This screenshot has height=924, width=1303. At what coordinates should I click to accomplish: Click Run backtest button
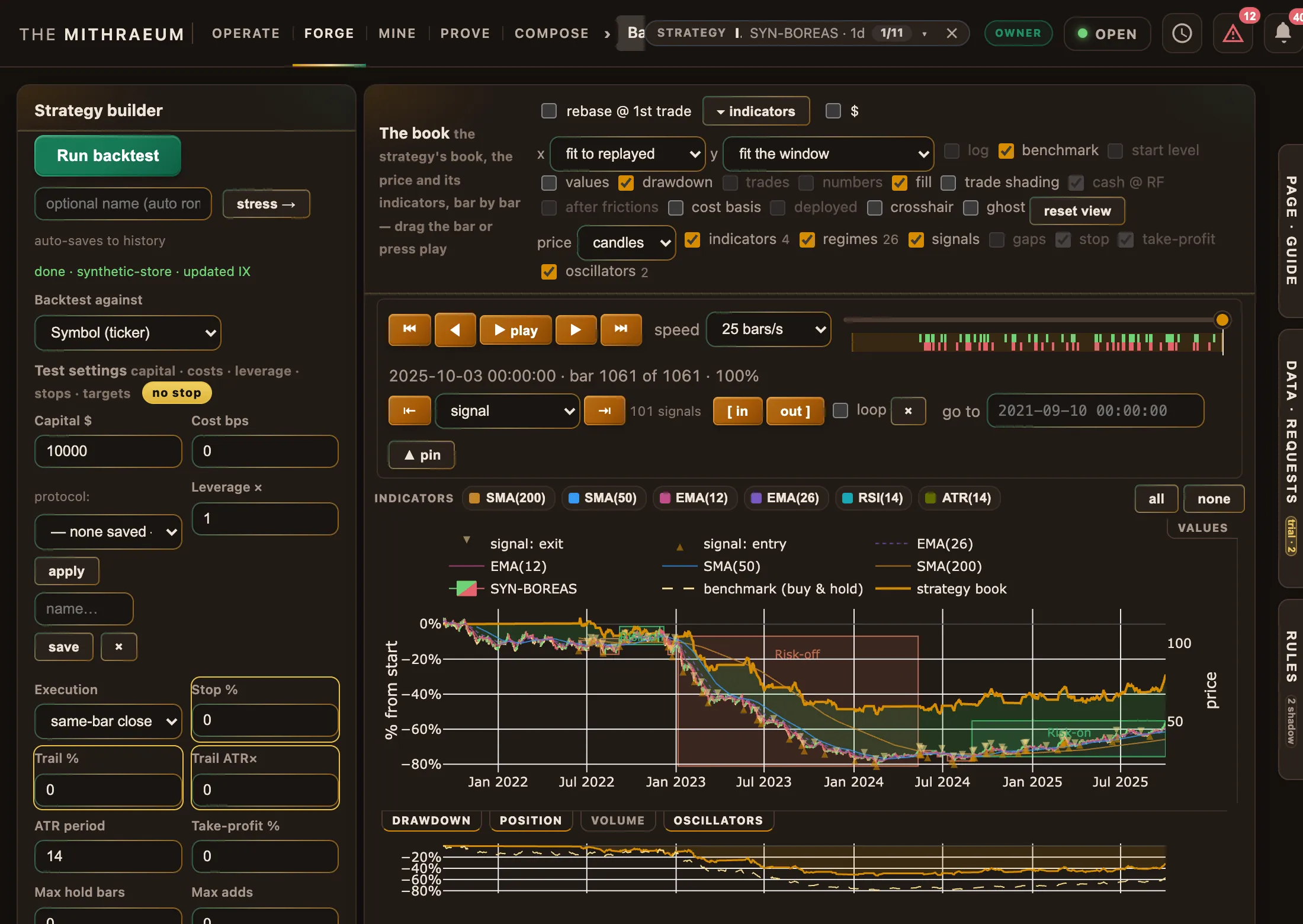(x=108, y=156)
